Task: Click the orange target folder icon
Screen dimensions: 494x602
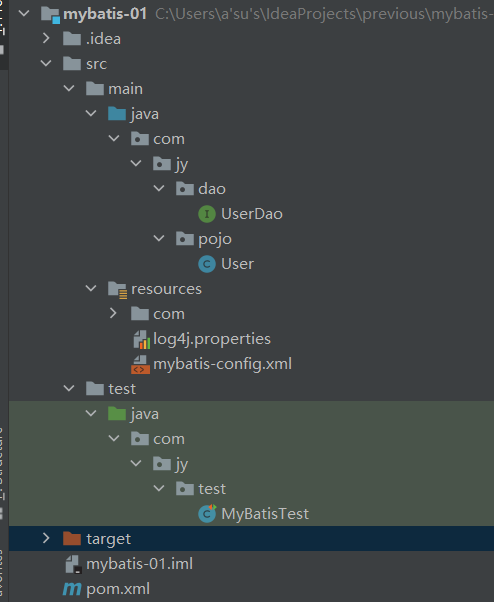Action: point(72,539)
